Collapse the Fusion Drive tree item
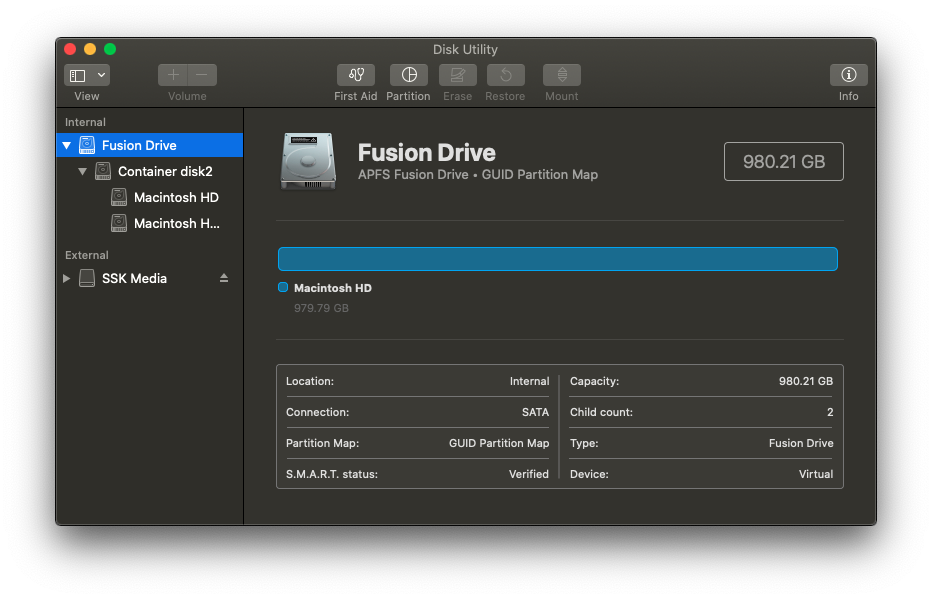This screenshot has width=932, height=599. tap(67, 146)
